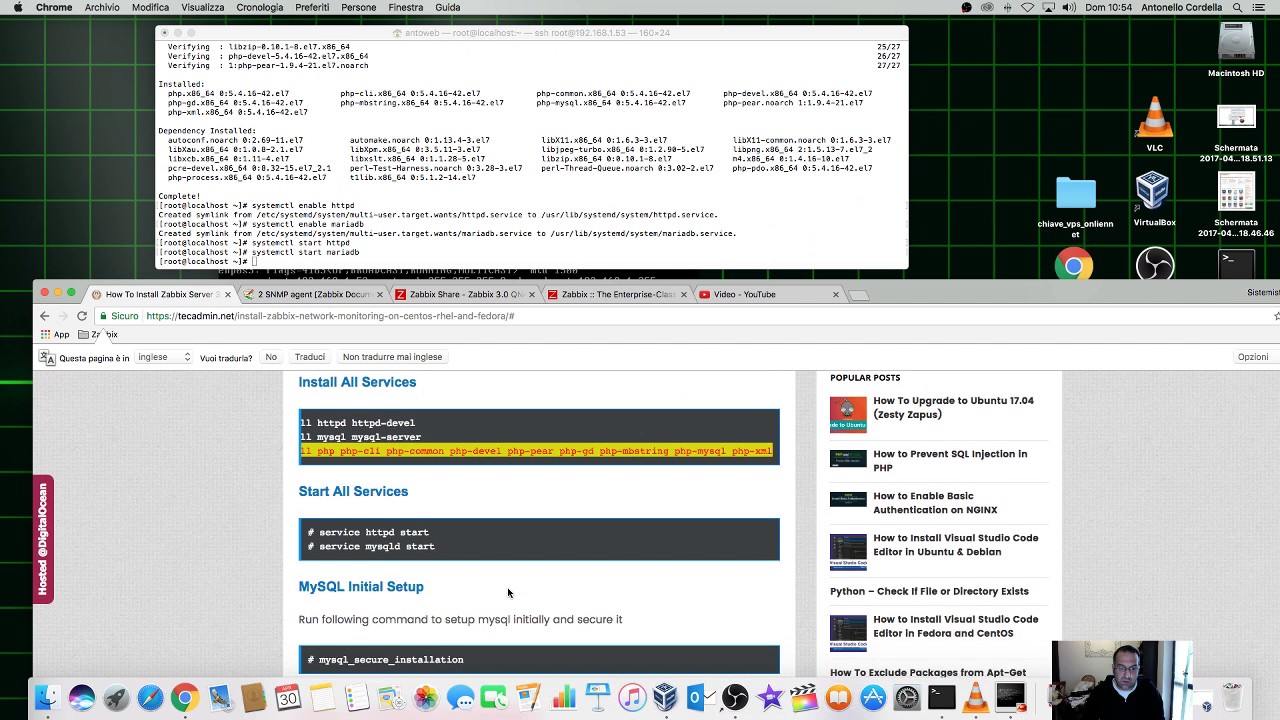
Task: Select Macintosh HD drive on desktop
Action: [1236, 49]
